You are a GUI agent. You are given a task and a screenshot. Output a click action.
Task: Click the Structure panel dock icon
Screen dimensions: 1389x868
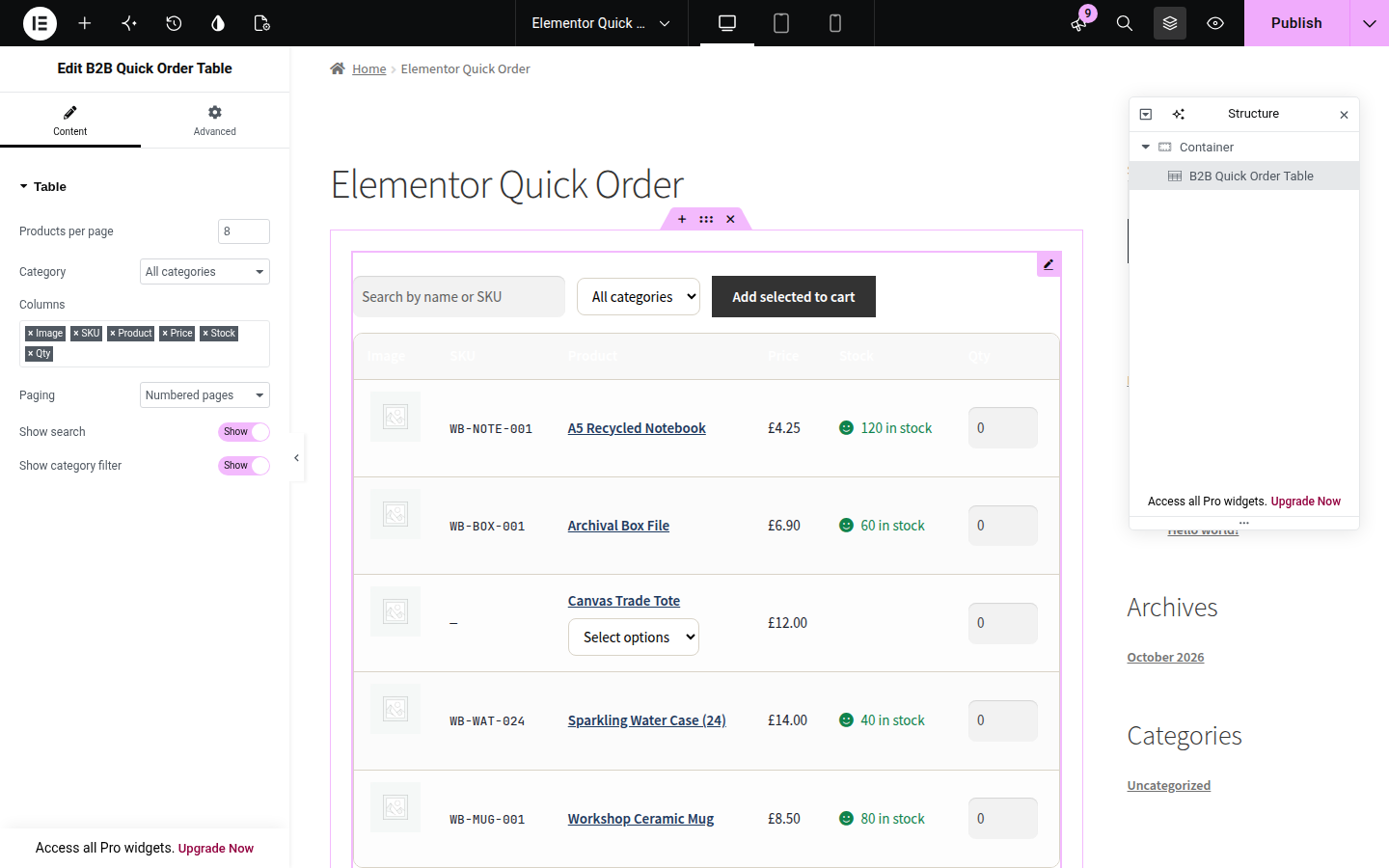[x=1146, y=114]
